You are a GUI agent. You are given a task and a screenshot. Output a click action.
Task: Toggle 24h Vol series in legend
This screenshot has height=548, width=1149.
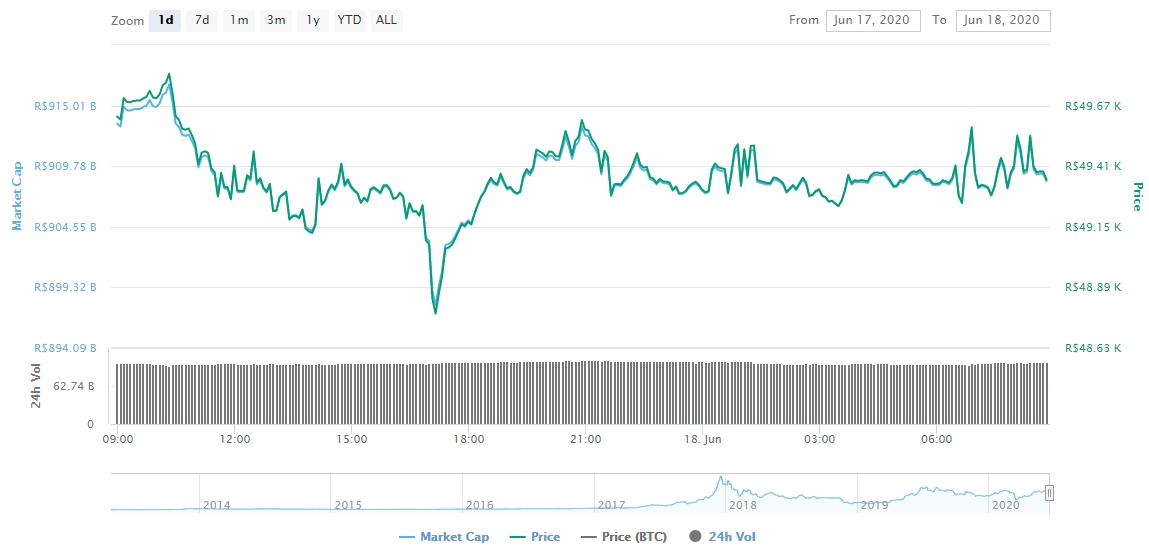click(x=723, y=537)
